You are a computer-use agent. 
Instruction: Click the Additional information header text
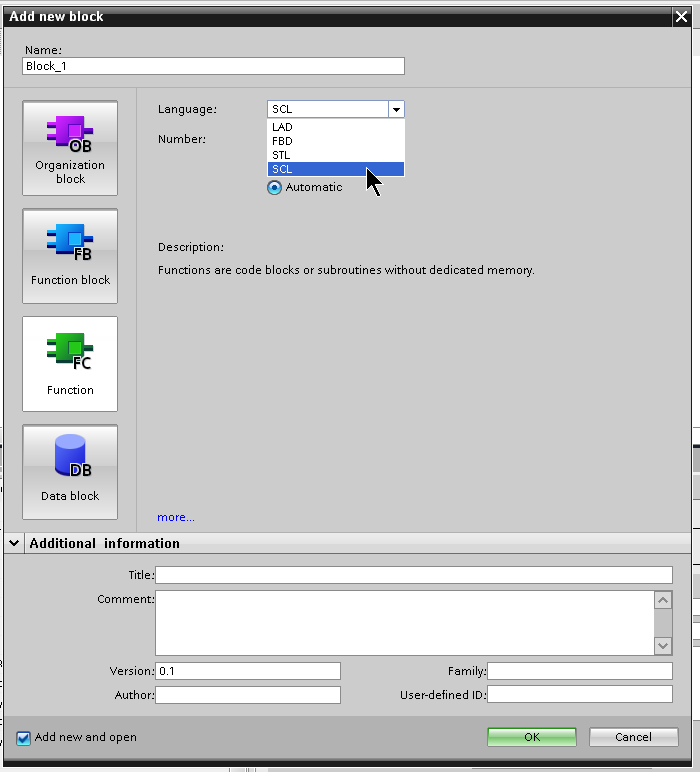[x=104, y=544]
